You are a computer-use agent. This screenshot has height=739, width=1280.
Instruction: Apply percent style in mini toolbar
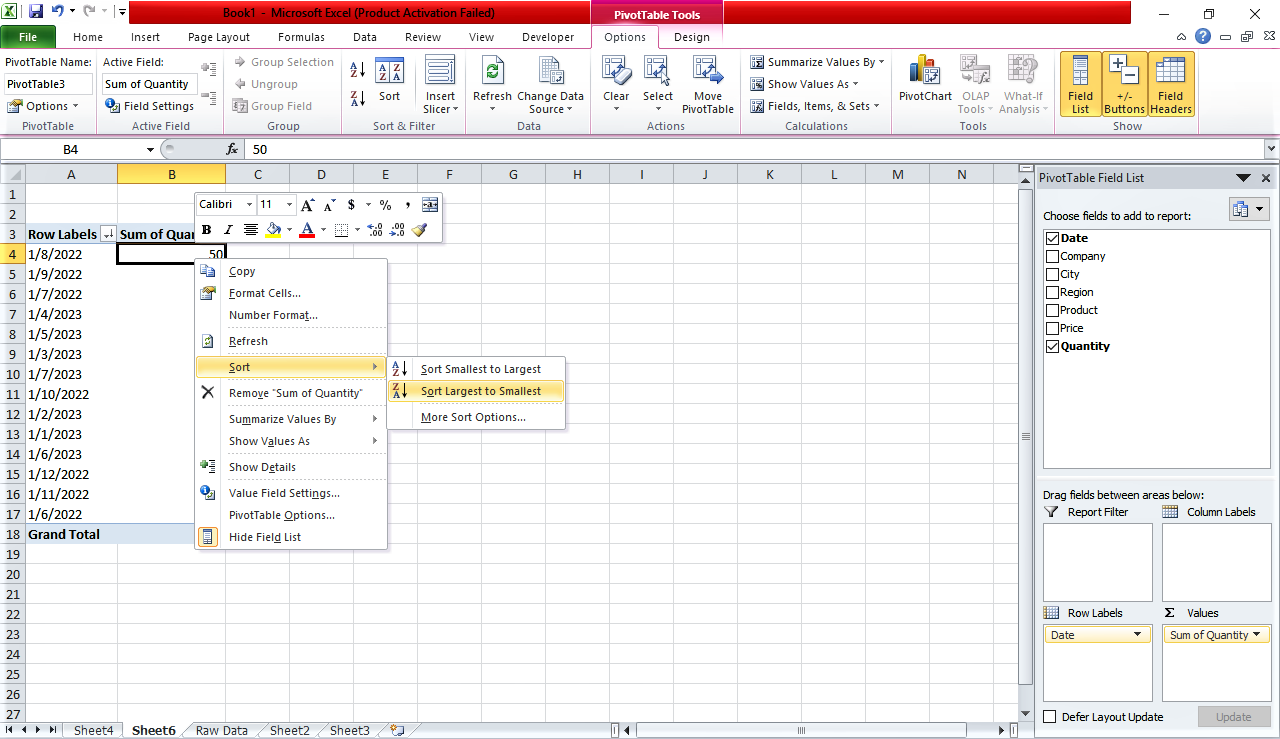(385, 205)
